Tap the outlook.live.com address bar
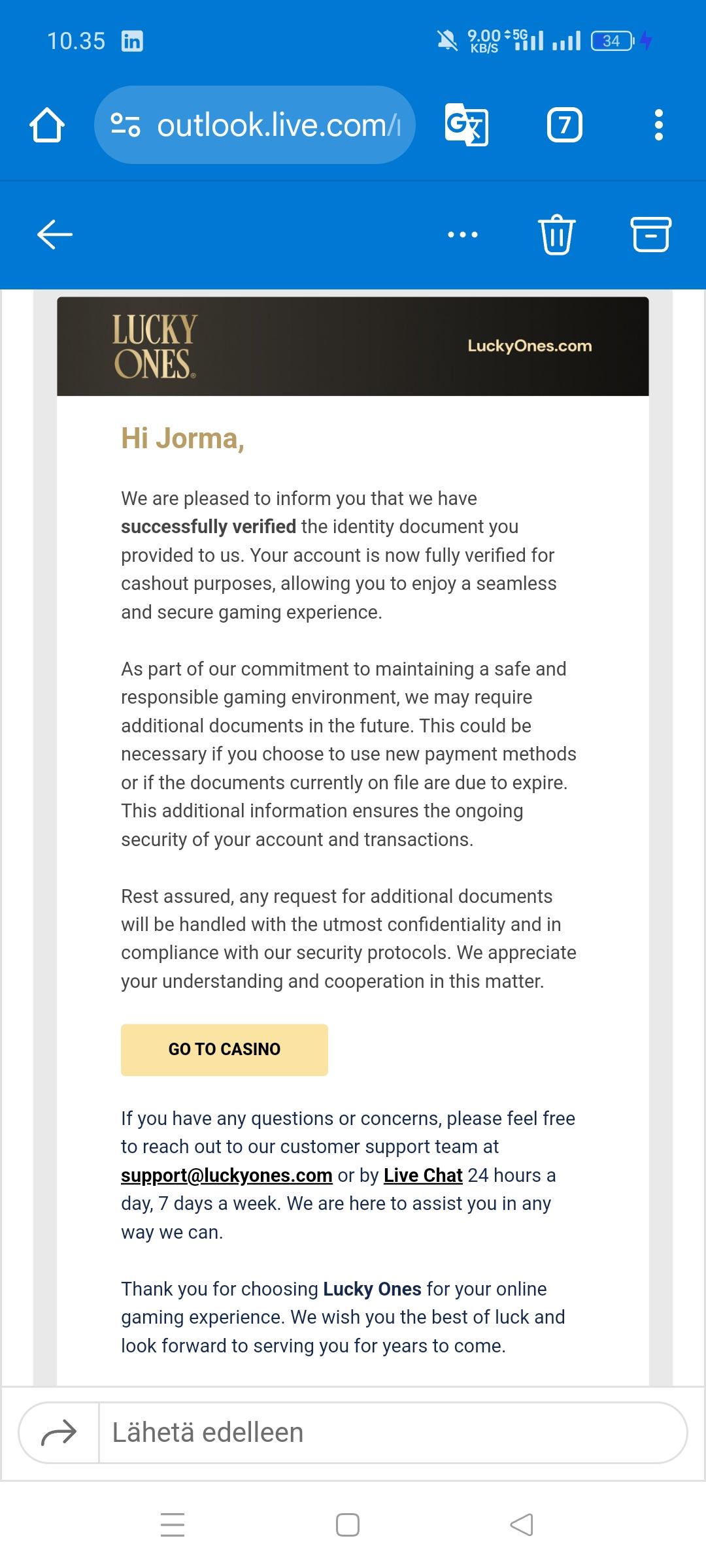The width and height of the screenshot is (706, 1568). click(x=278, y=125)
